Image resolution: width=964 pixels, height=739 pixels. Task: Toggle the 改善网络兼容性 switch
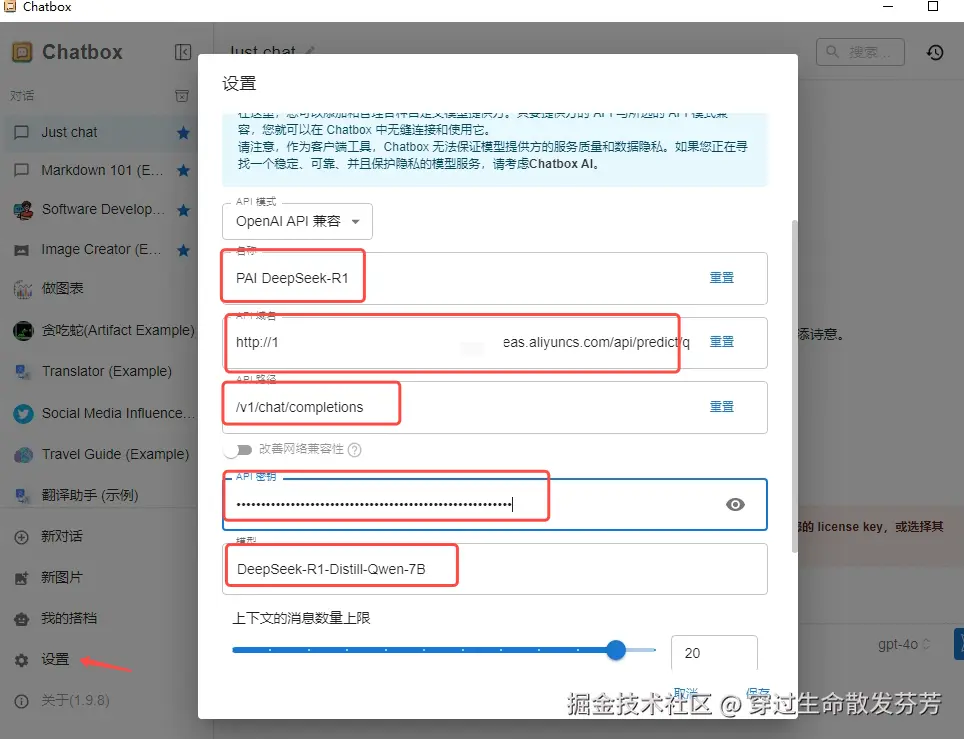click(x=238, y=450)
